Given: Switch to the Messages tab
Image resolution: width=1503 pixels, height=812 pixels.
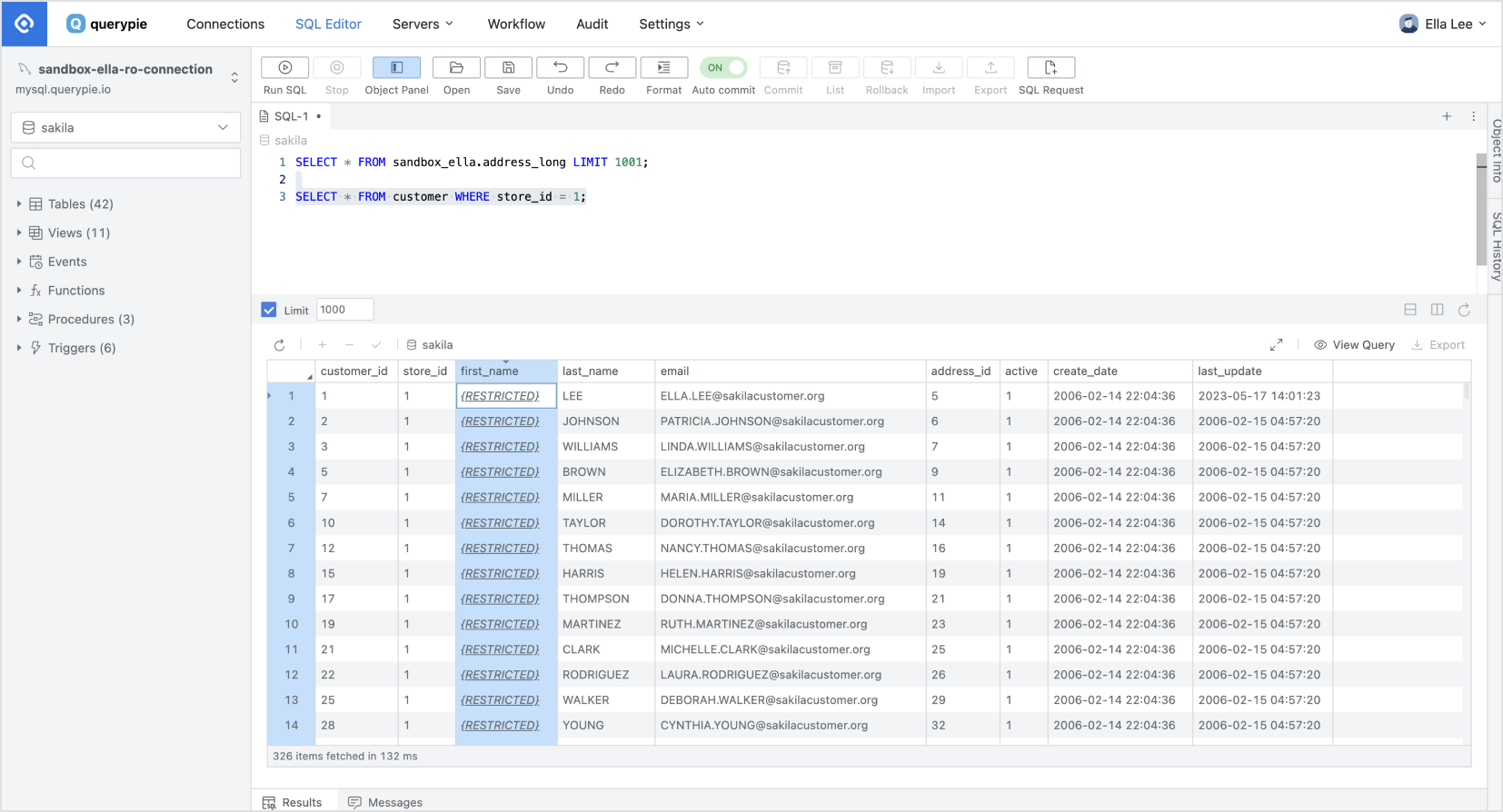Looking at the screenshot, I should [x=385, y=802].
